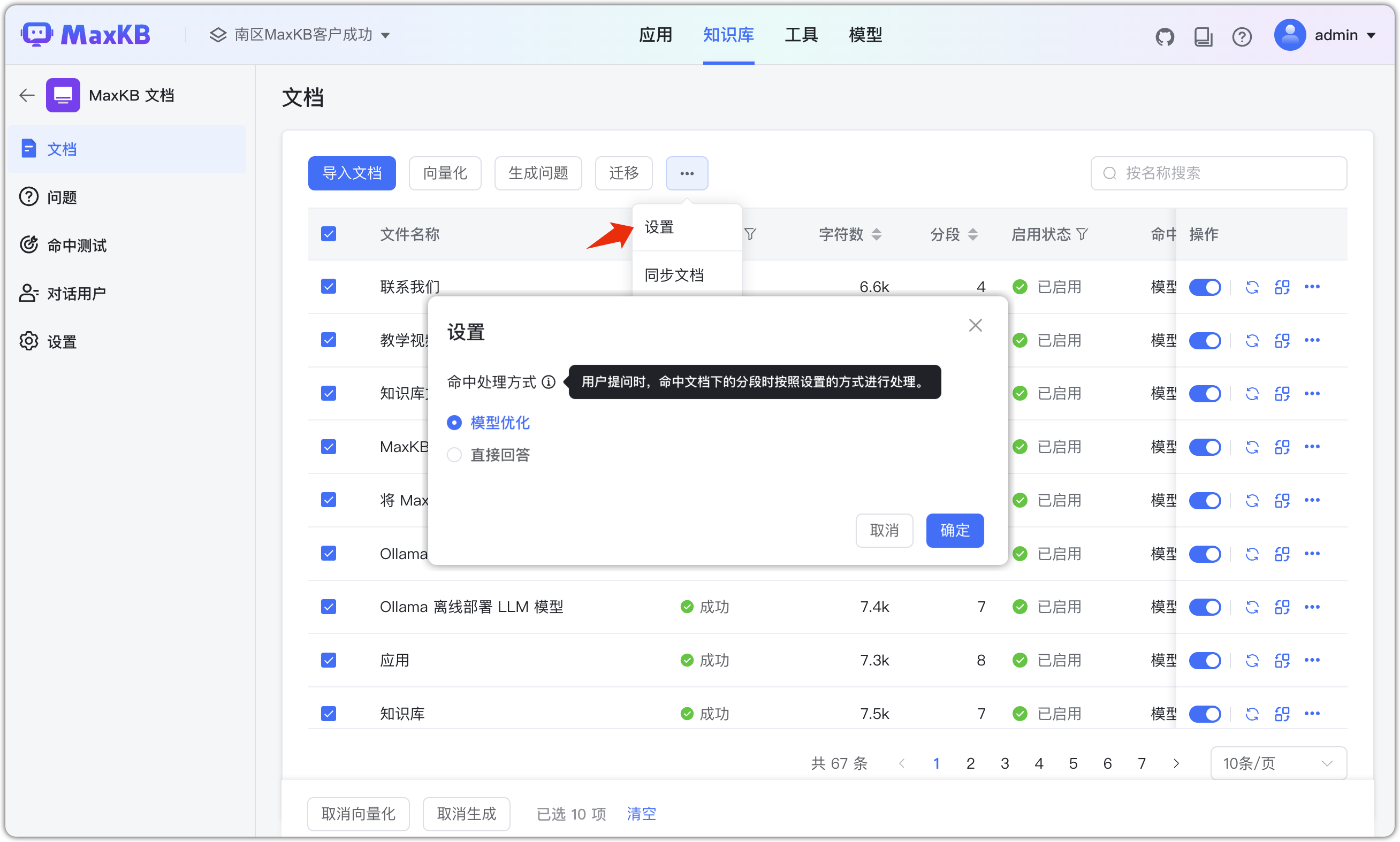Open the GitHub repository icon
This screenshot has width=1400, height=842.
(1165, 36)
